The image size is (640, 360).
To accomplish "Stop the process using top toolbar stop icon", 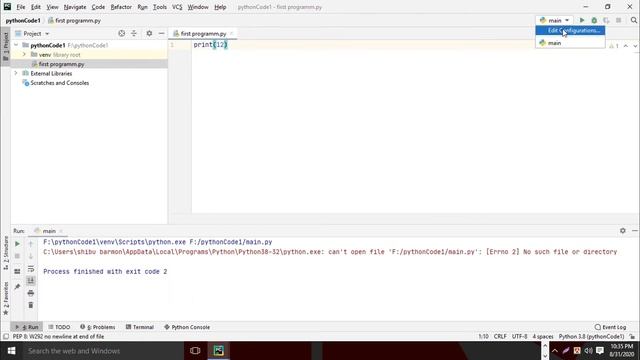I will tap(619, 20).
